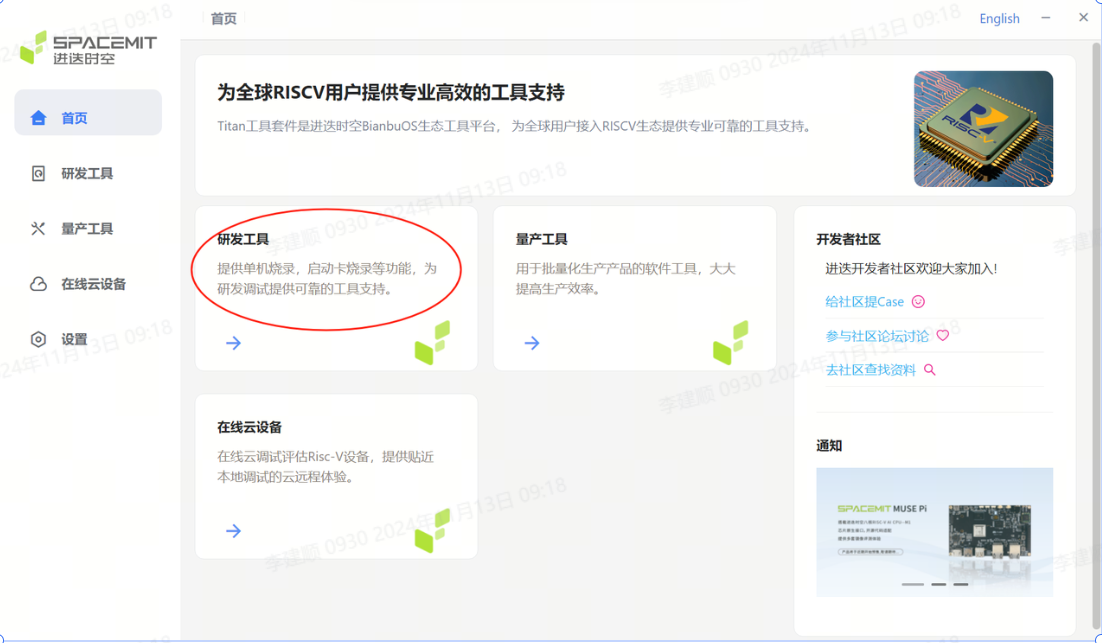
Task: Click the 量产工具 card description text
Action: pyautogui.click(x=625, y=278)
